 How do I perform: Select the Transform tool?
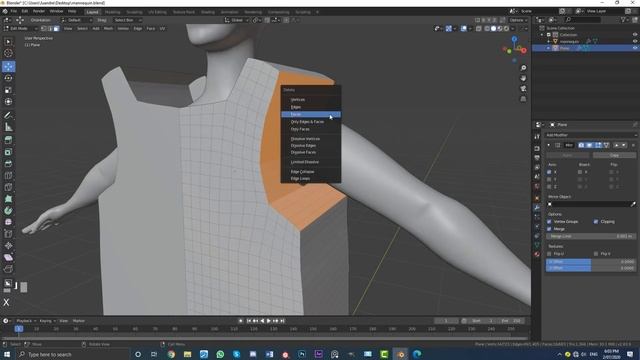[8, 102]
